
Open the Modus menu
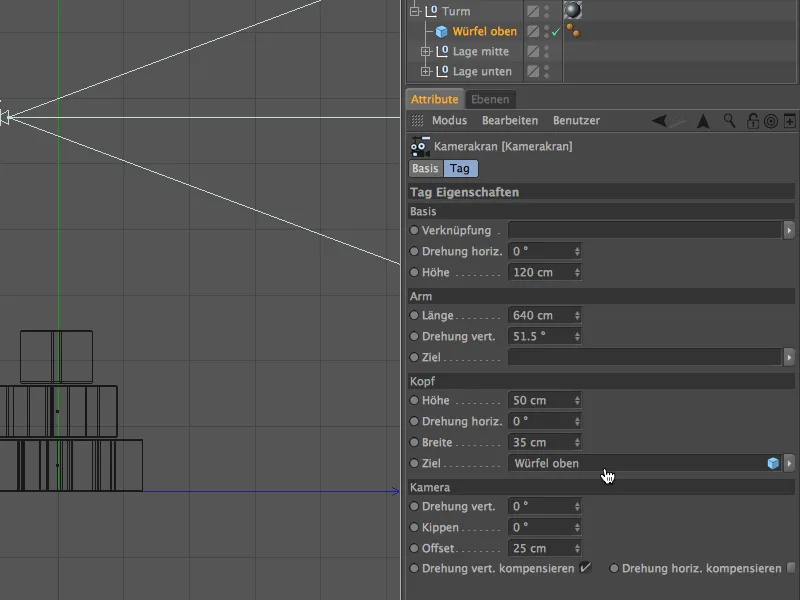[x=449, y=120]
